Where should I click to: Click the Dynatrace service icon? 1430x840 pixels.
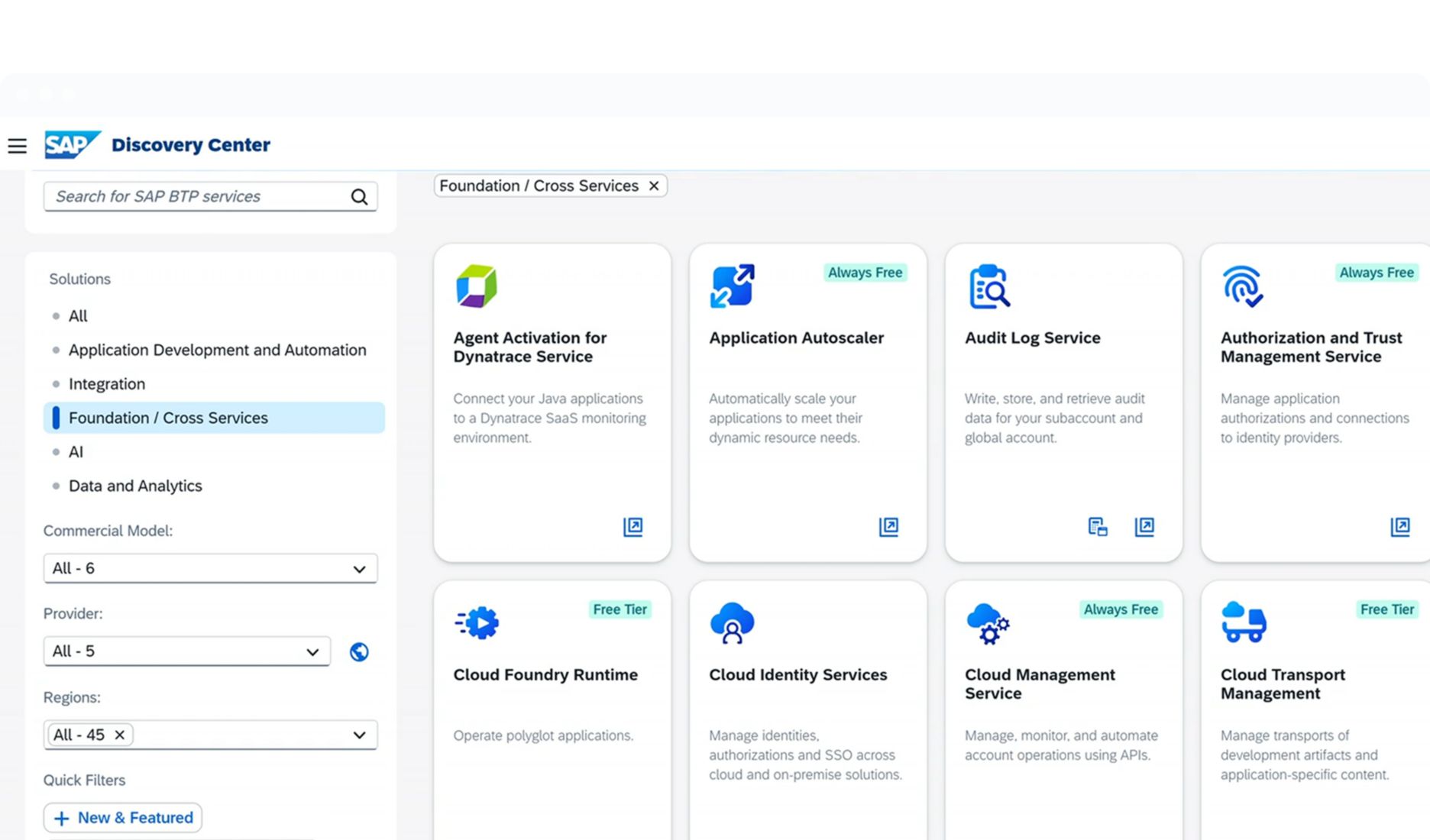pos(477,286)
